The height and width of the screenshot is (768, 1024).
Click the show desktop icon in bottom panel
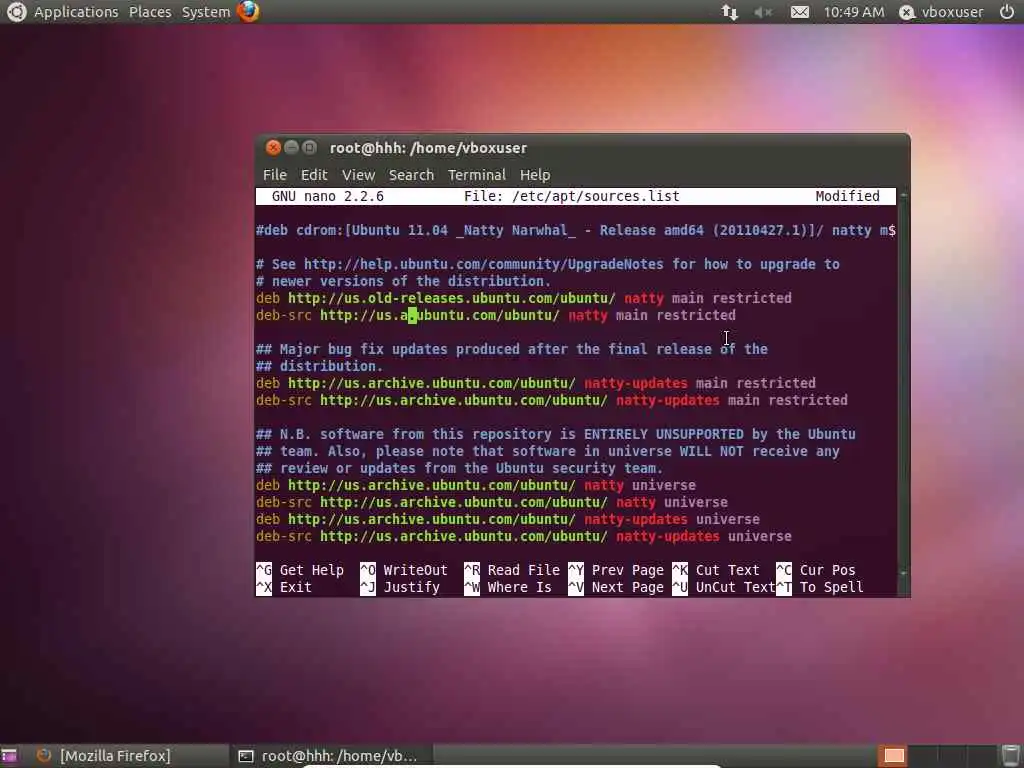pos(9,756)
